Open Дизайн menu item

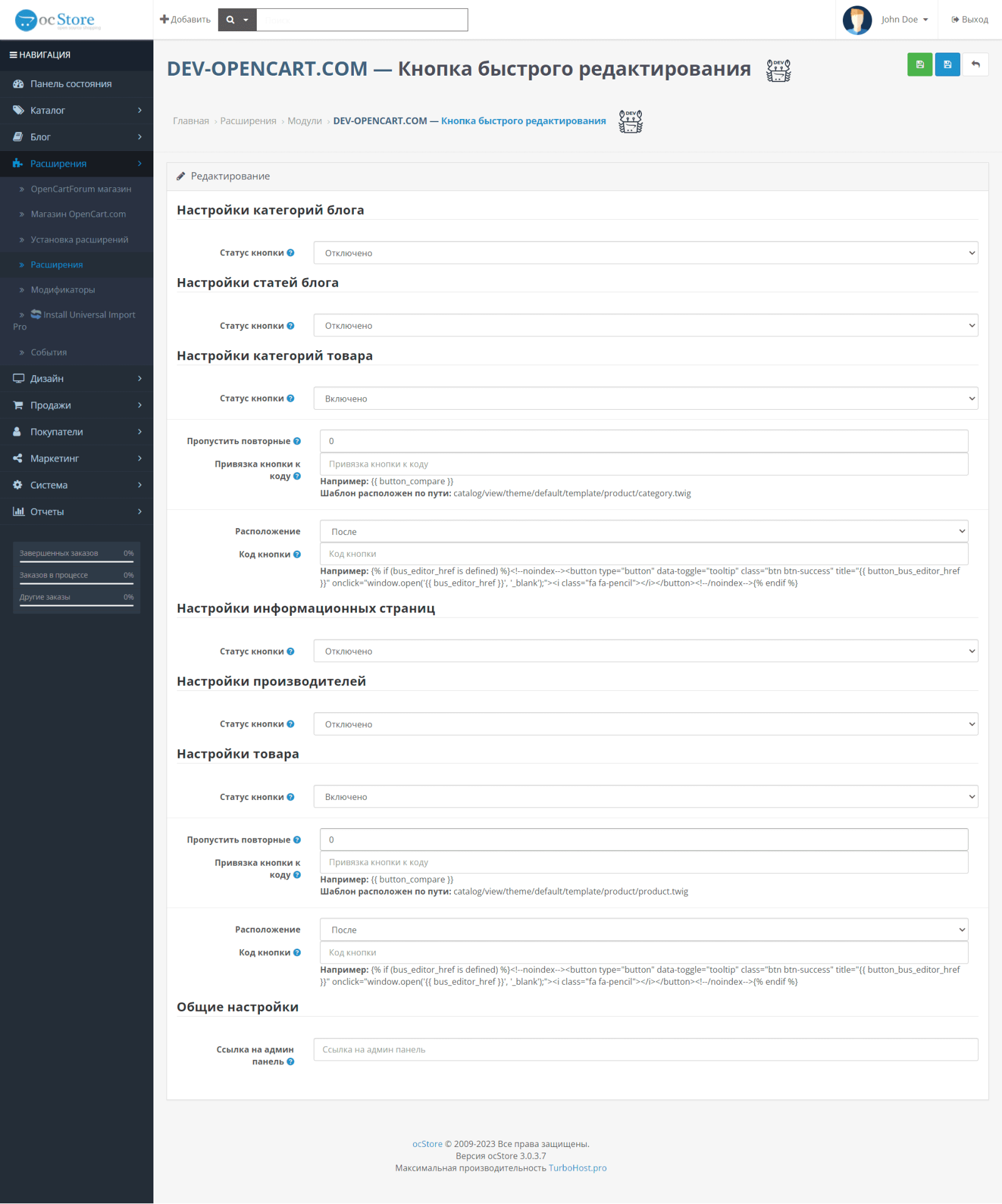coord(76,378)
